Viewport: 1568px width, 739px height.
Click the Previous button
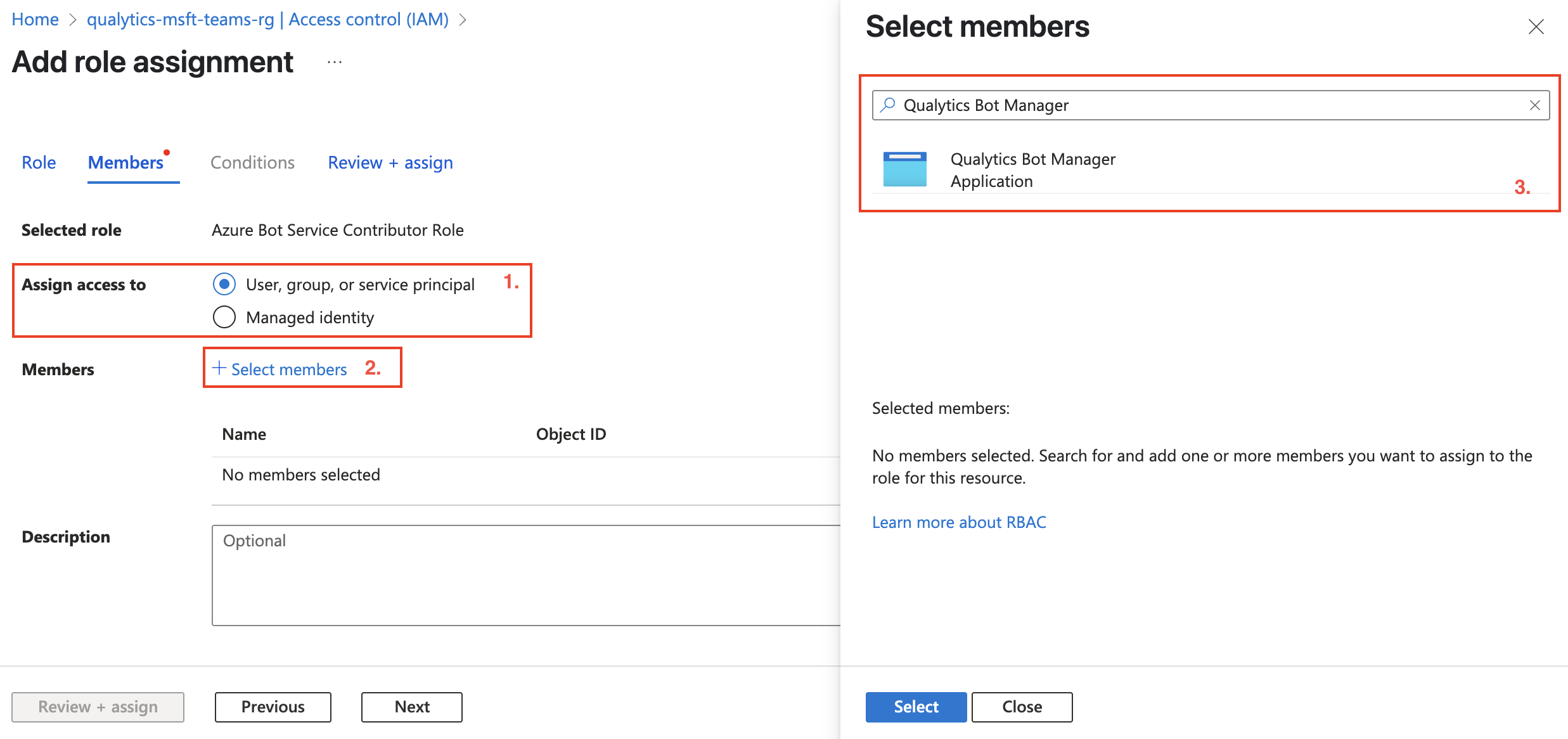(273, 707)
